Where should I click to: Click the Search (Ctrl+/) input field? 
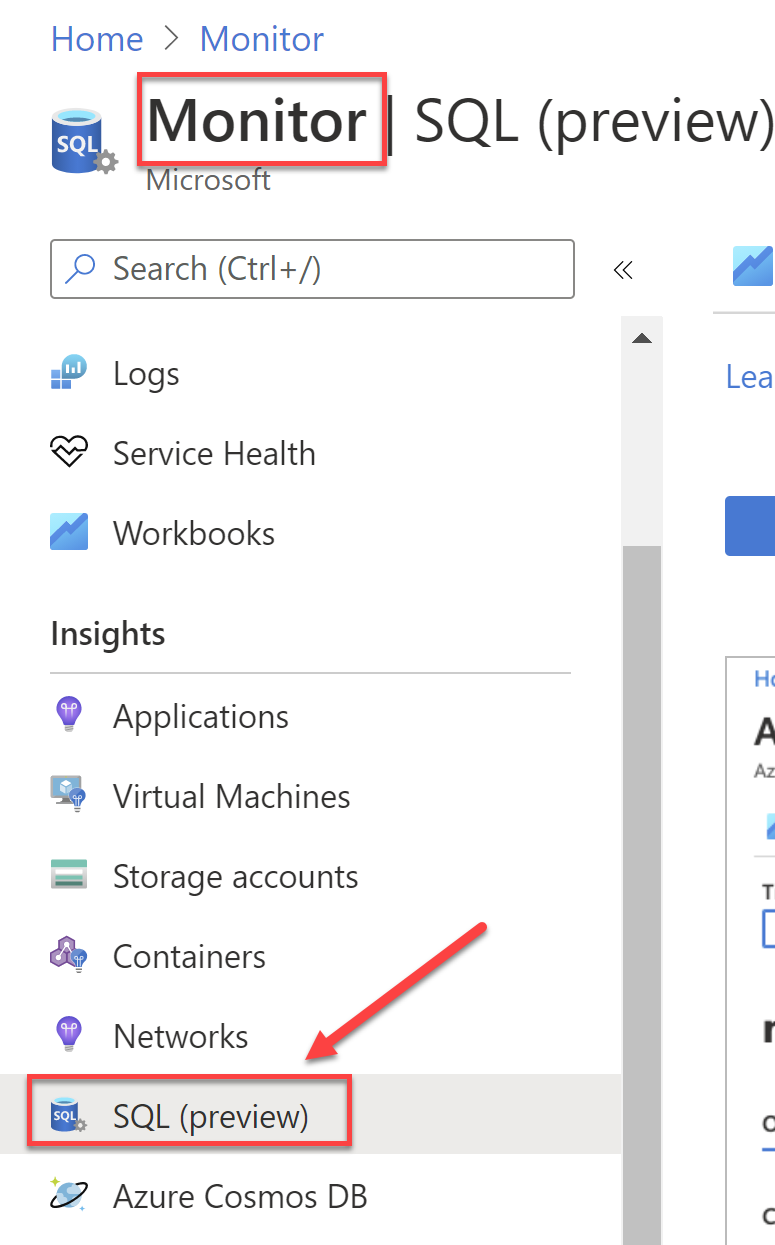312,268
